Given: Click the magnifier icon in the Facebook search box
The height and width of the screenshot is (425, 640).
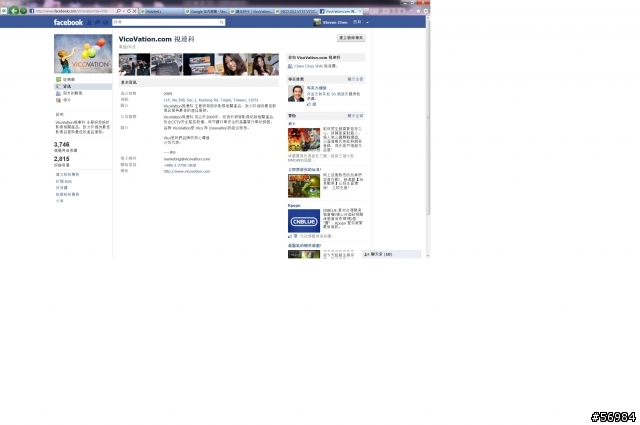Looking at the screenshot, I should pos(222,22).
